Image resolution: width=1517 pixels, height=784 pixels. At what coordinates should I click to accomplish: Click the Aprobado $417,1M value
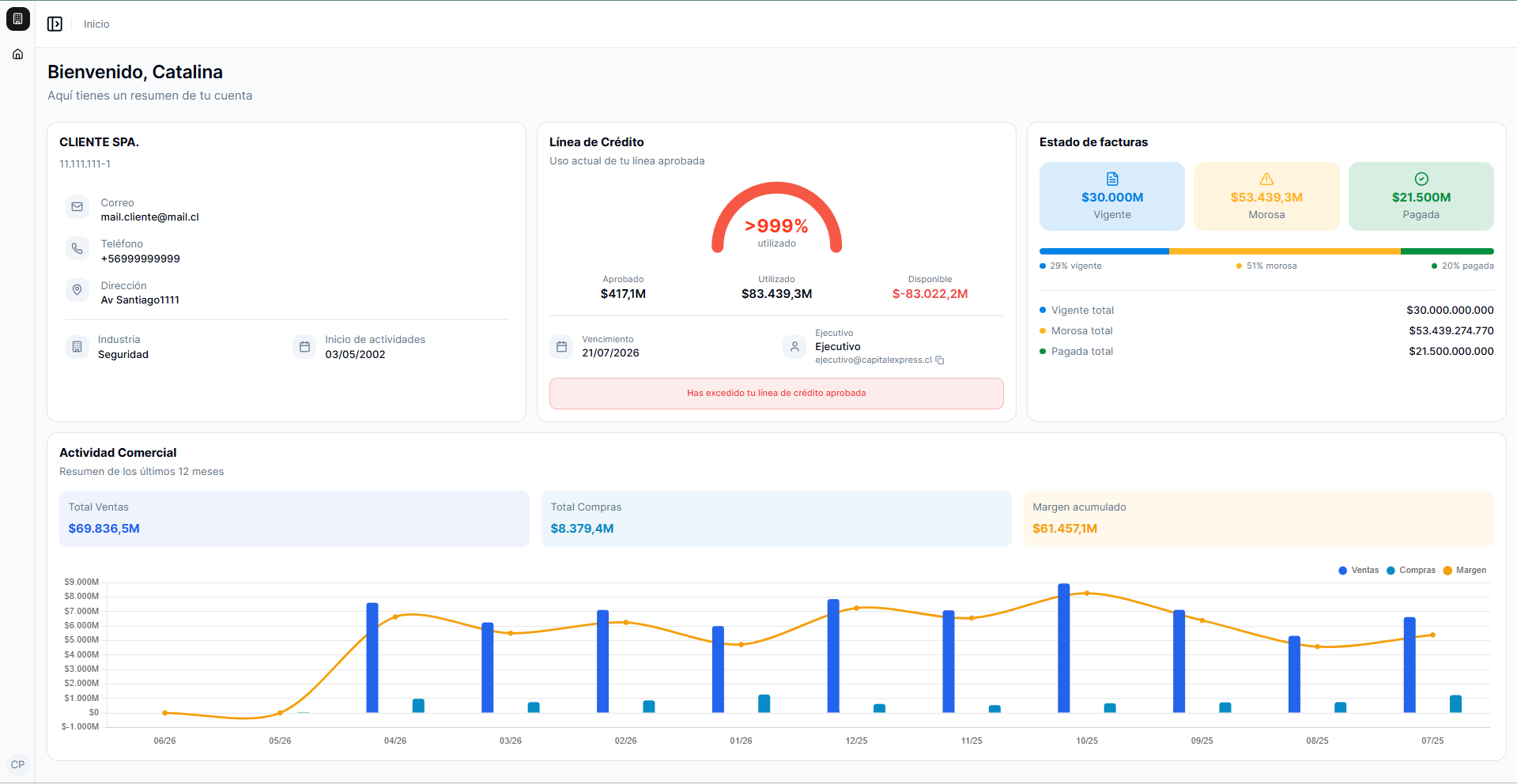tap(623, 294)
